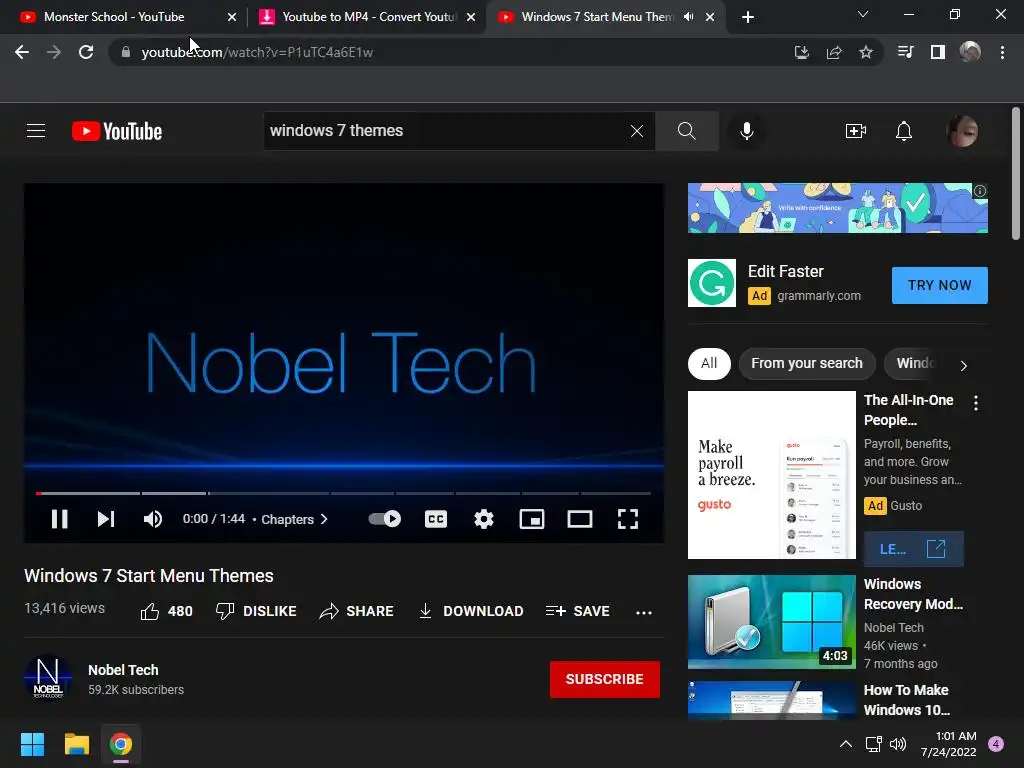Viewport: 1024px width, 768px height.
Task: Open Nobel Tech channel name link
Action: 123,670
